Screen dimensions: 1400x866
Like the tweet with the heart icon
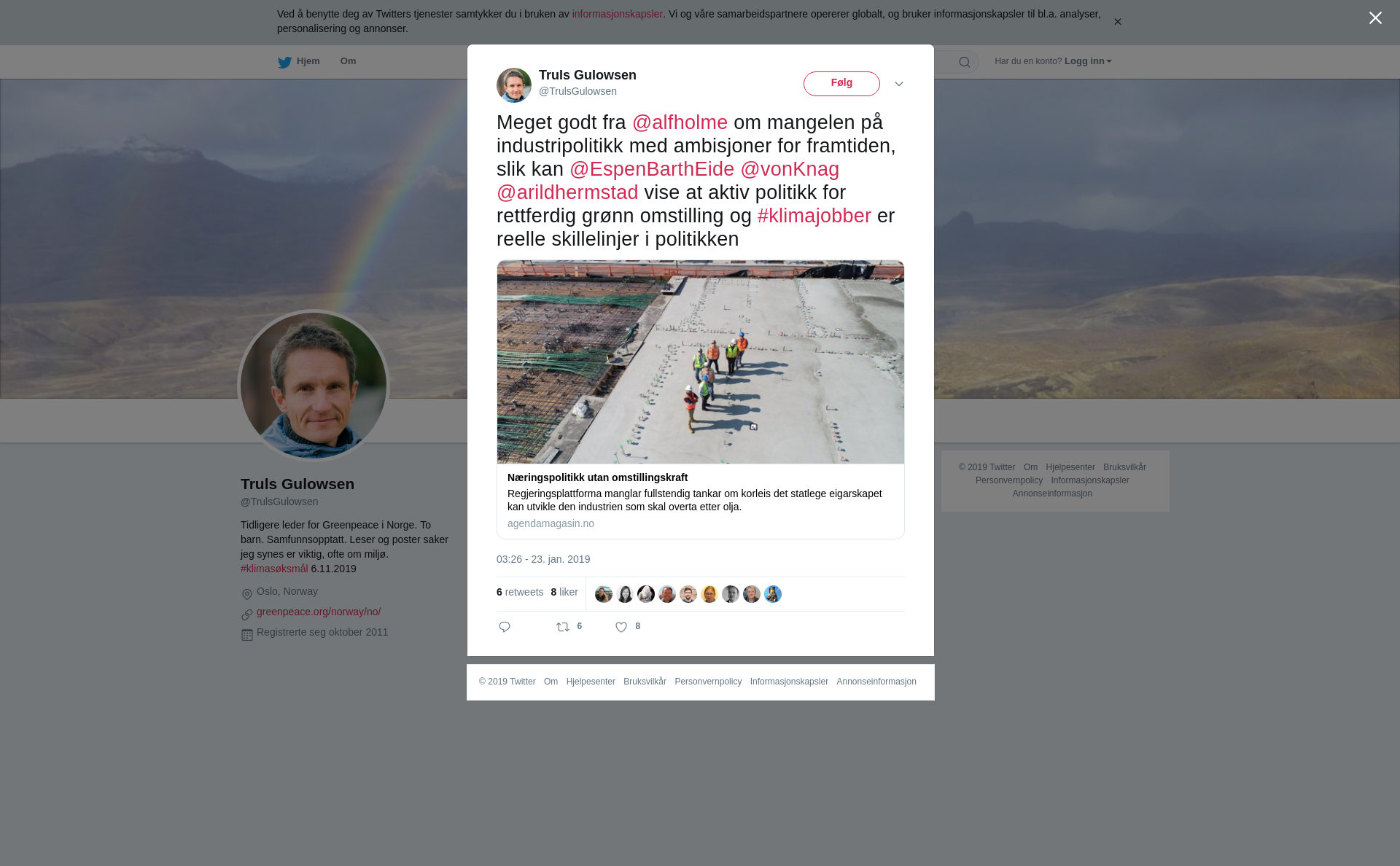[621, 627]
